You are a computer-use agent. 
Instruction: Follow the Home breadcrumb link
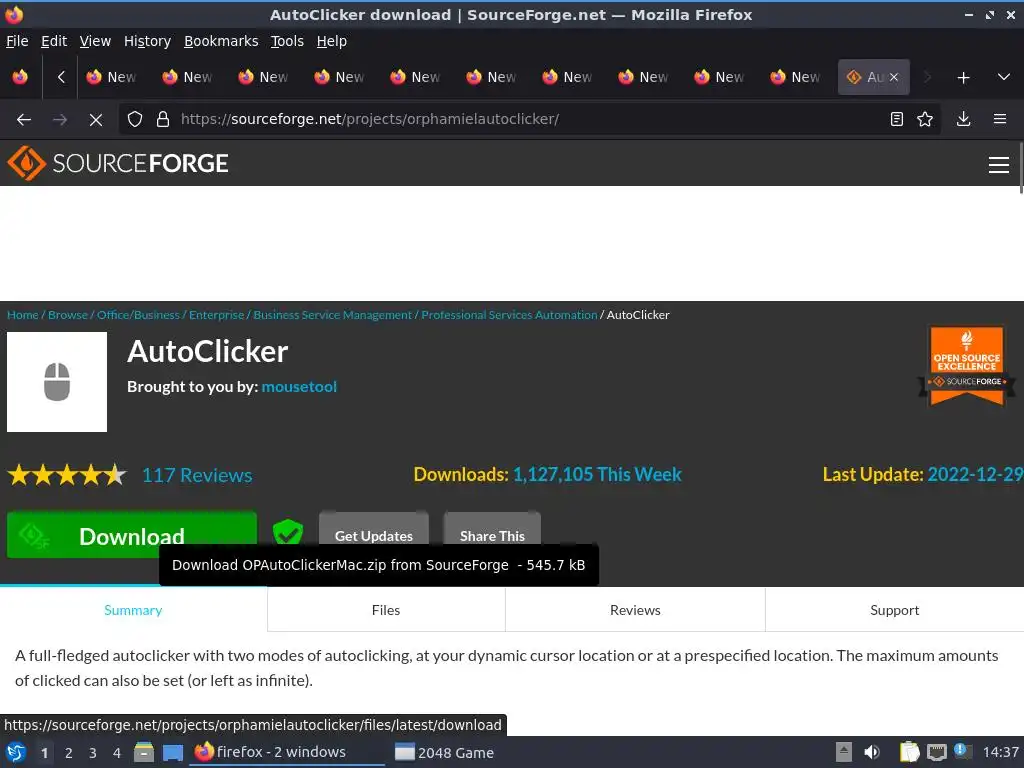tap(22, 315)
